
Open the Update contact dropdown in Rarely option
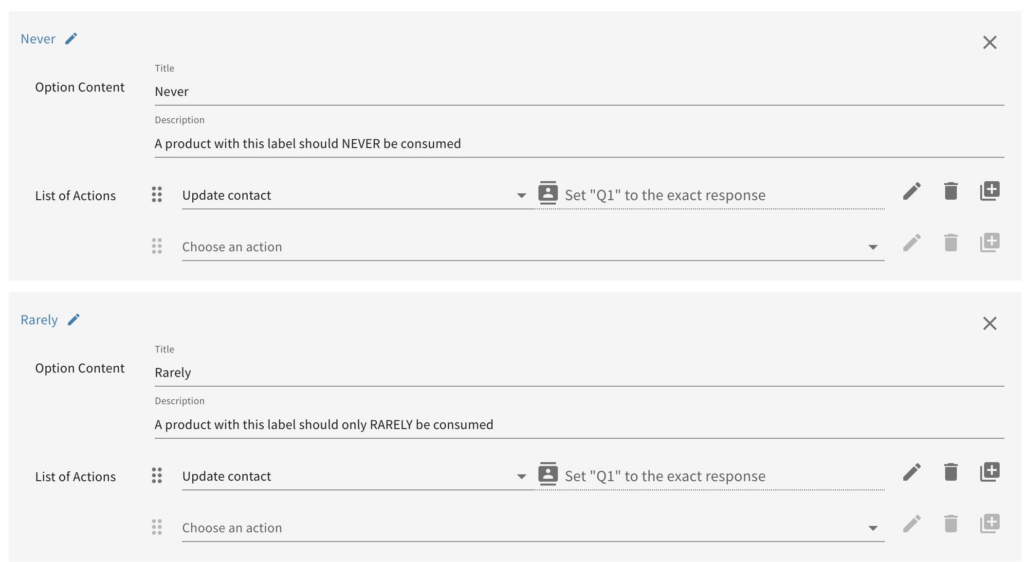click(x=521, y=477)
